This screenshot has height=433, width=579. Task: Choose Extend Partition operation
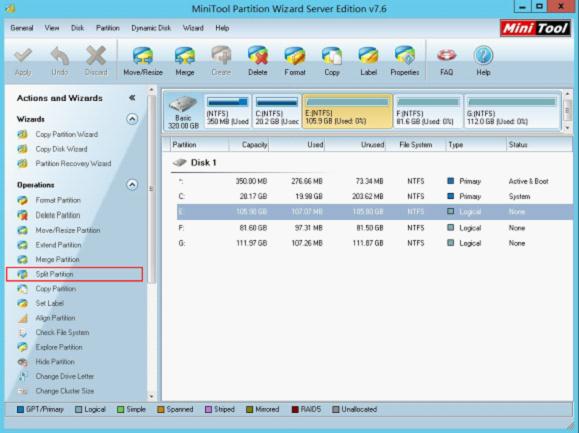[x=58, y=245]
